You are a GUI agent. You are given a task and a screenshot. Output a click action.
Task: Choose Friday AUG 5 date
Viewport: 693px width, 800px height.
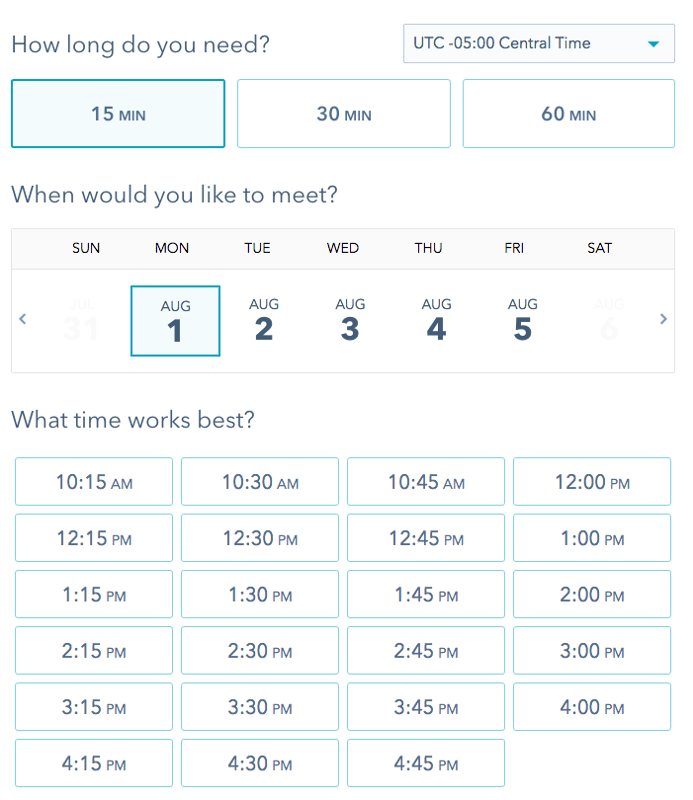(x=522, y=320)
